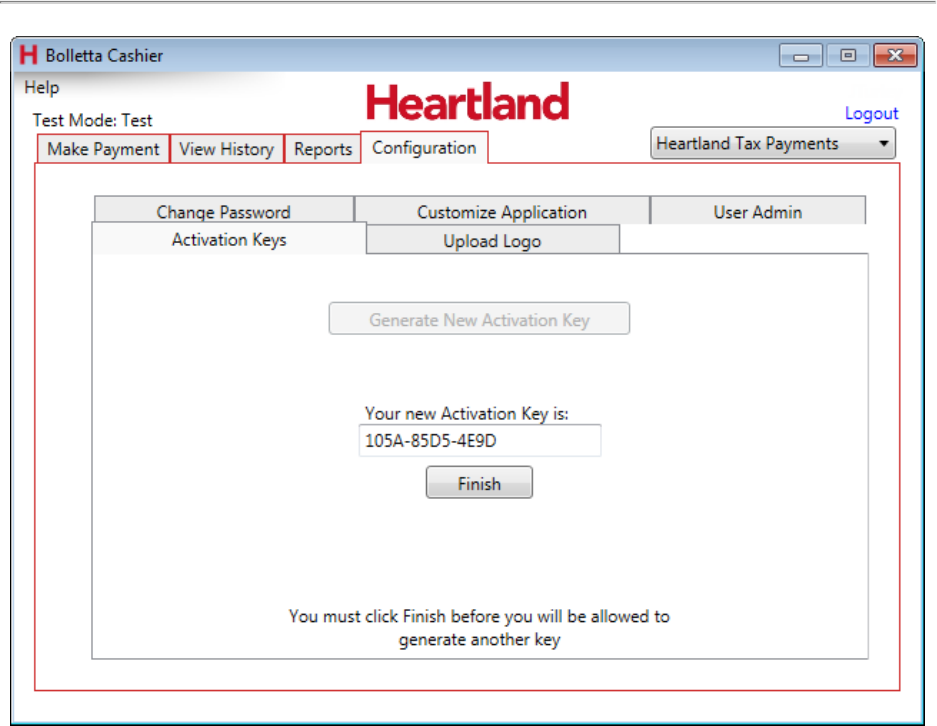Maximize the Bolletta Cashier window

pyautogui.click(x=848, y=56)
